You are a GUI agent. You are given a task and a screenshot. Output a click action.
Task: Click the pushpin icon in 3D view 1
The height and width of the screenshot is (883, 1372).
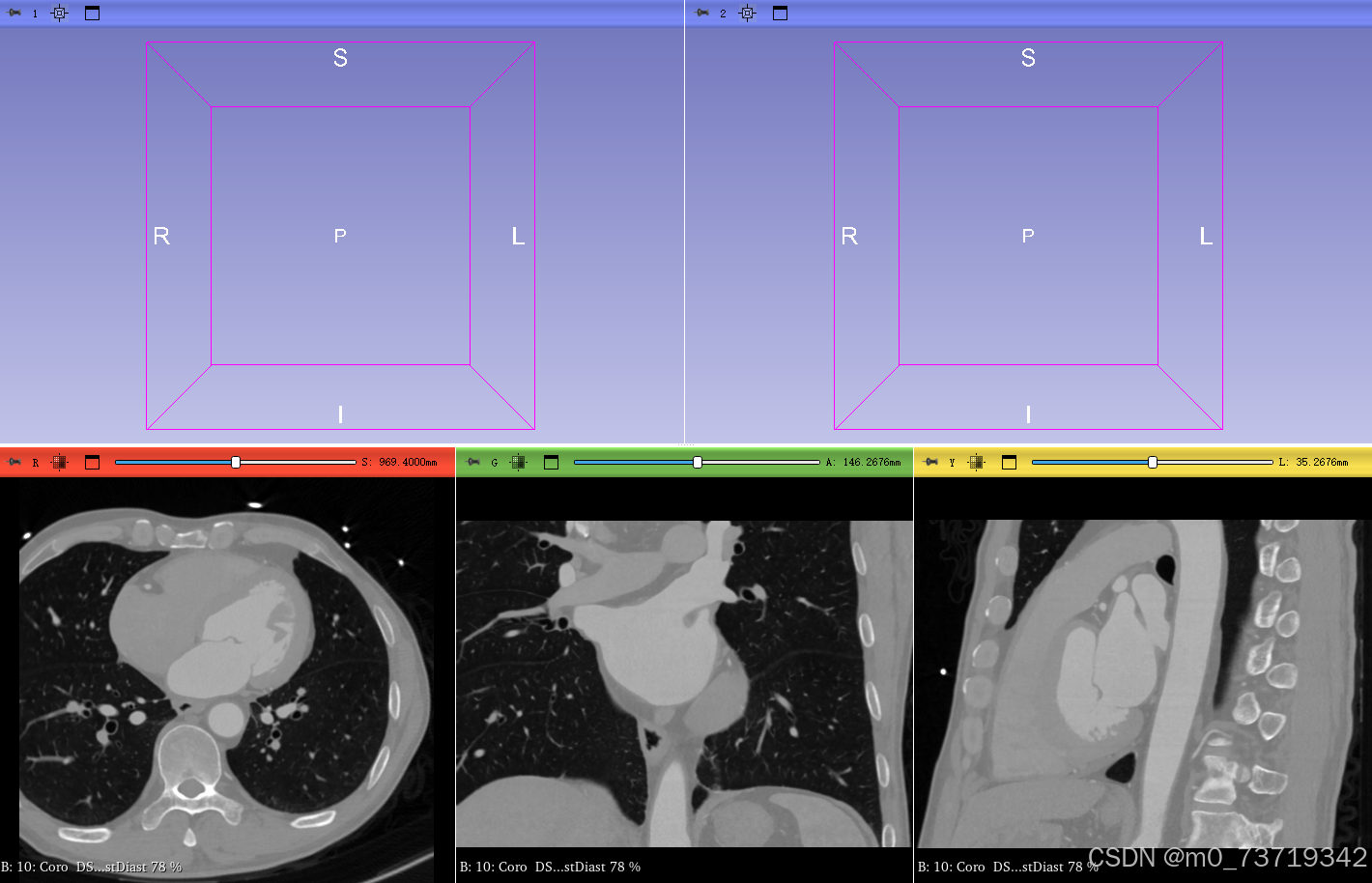point(14,14)
